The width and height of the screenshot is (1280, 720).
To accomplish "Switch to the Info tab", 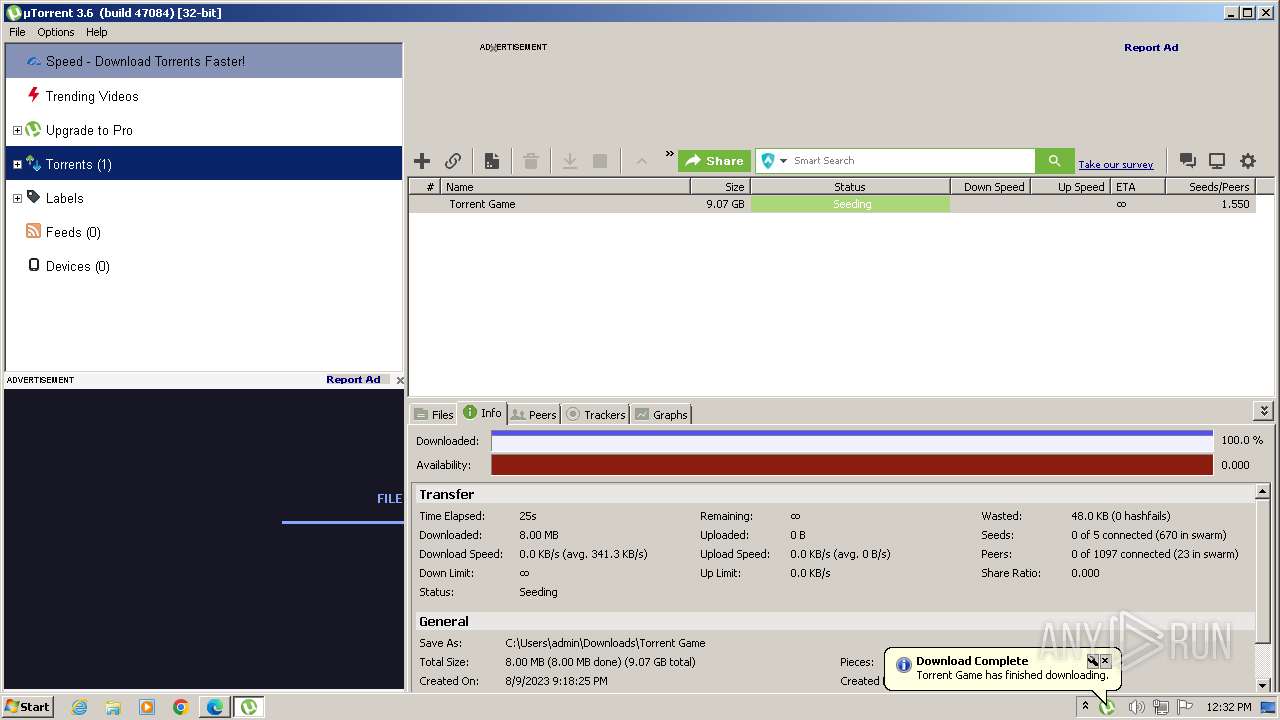I will (482, 413).
